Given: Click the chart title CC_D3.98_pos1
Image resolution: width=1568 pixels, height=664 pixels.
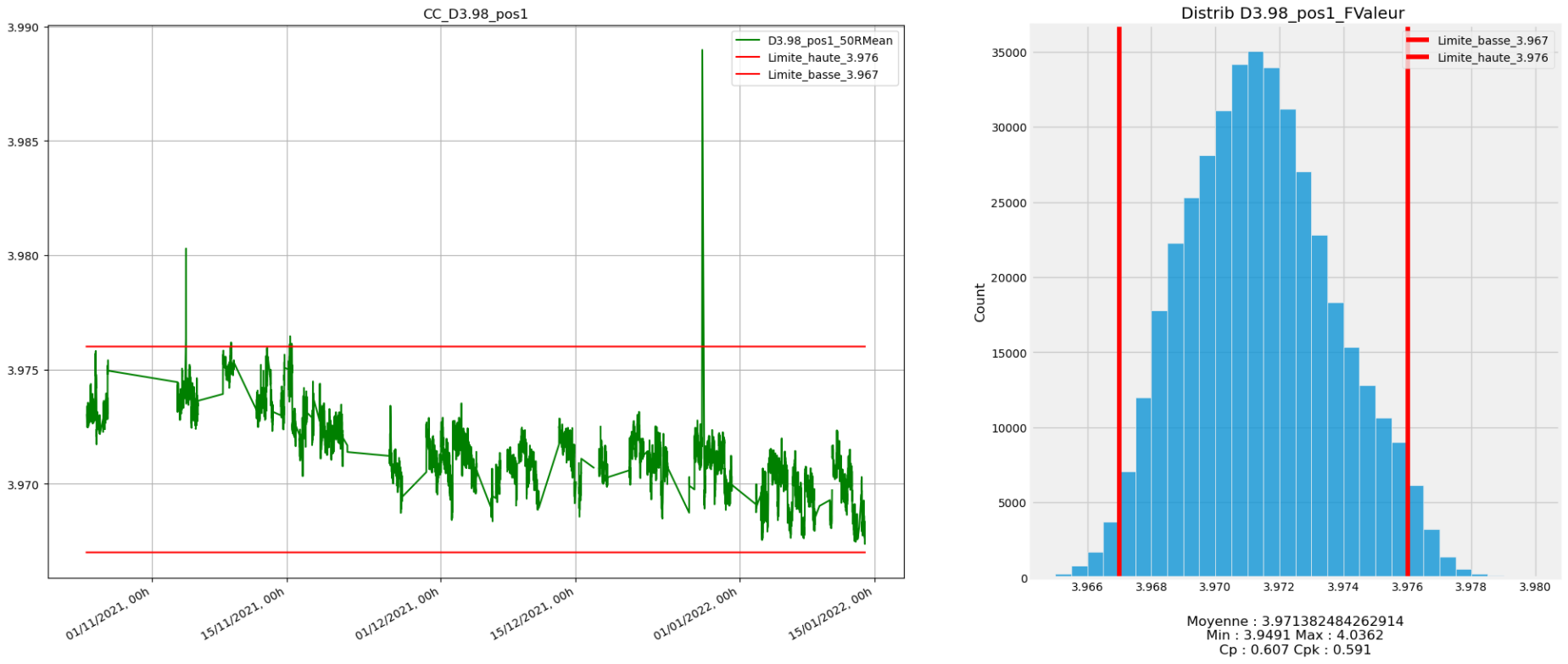Looking at the screenshot, I should [x=475, y=14].
